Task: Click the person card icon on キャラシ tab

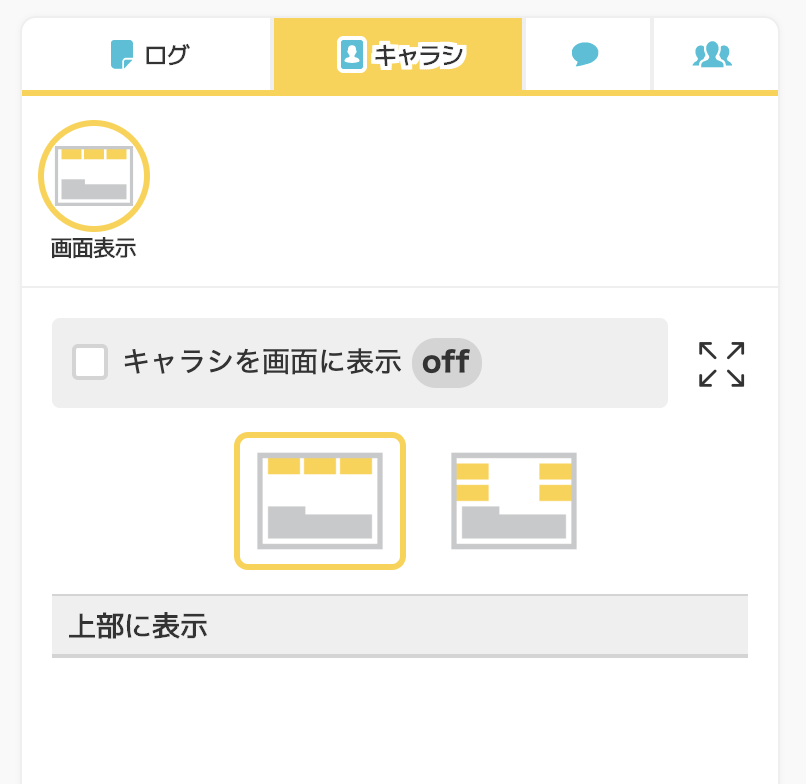Action: (351, 54)
